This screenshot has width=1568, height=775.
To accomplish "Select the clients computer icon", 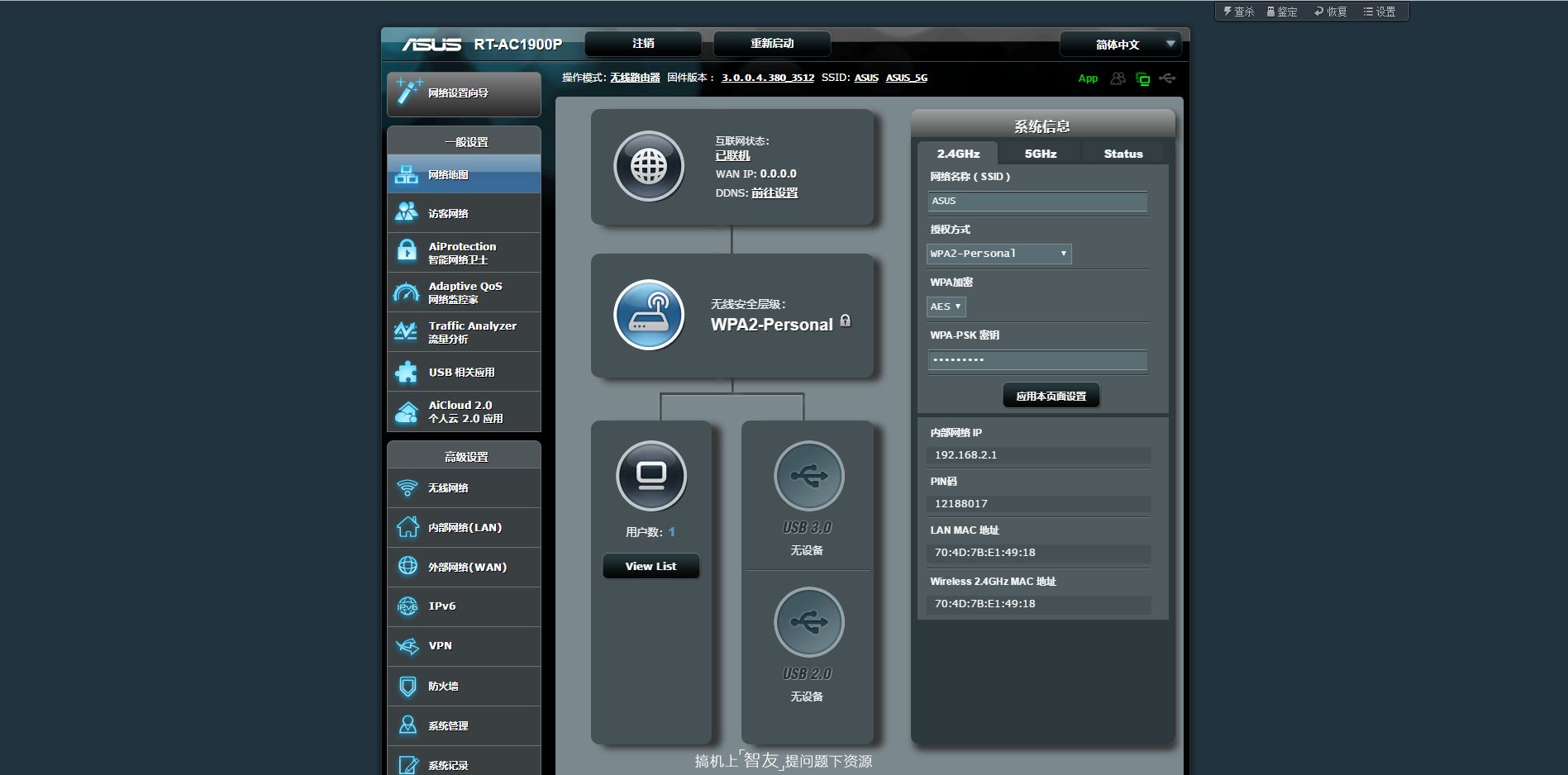I will click(651, 476).
